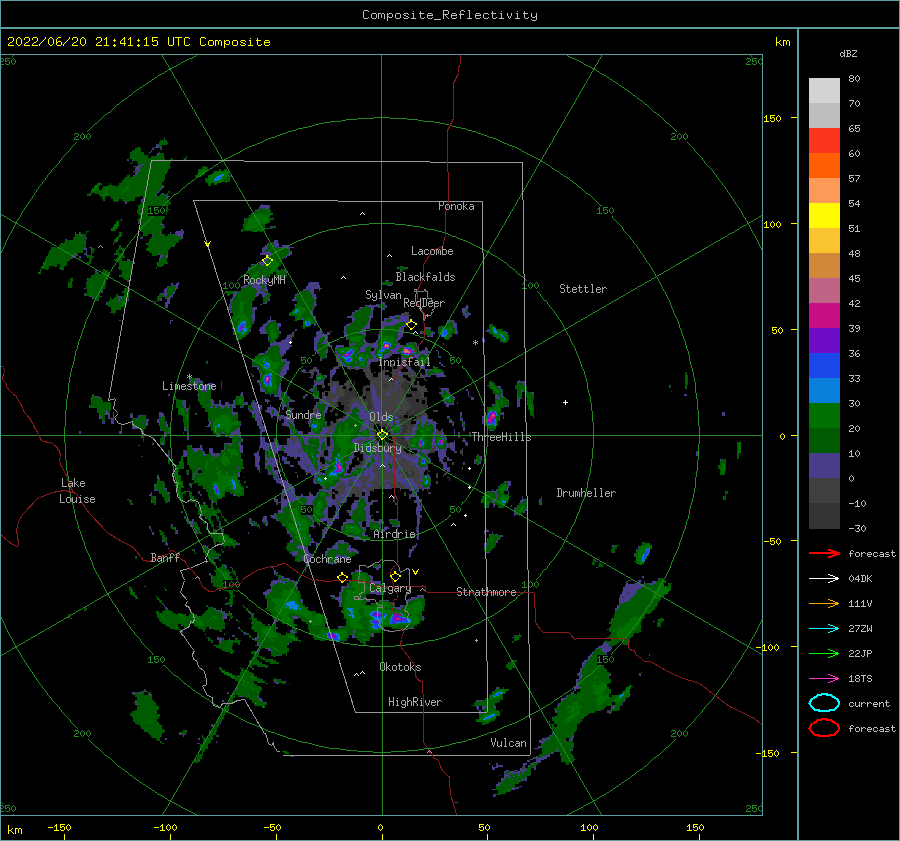
Task: Click the 04DK legend text
Action: 860,578
